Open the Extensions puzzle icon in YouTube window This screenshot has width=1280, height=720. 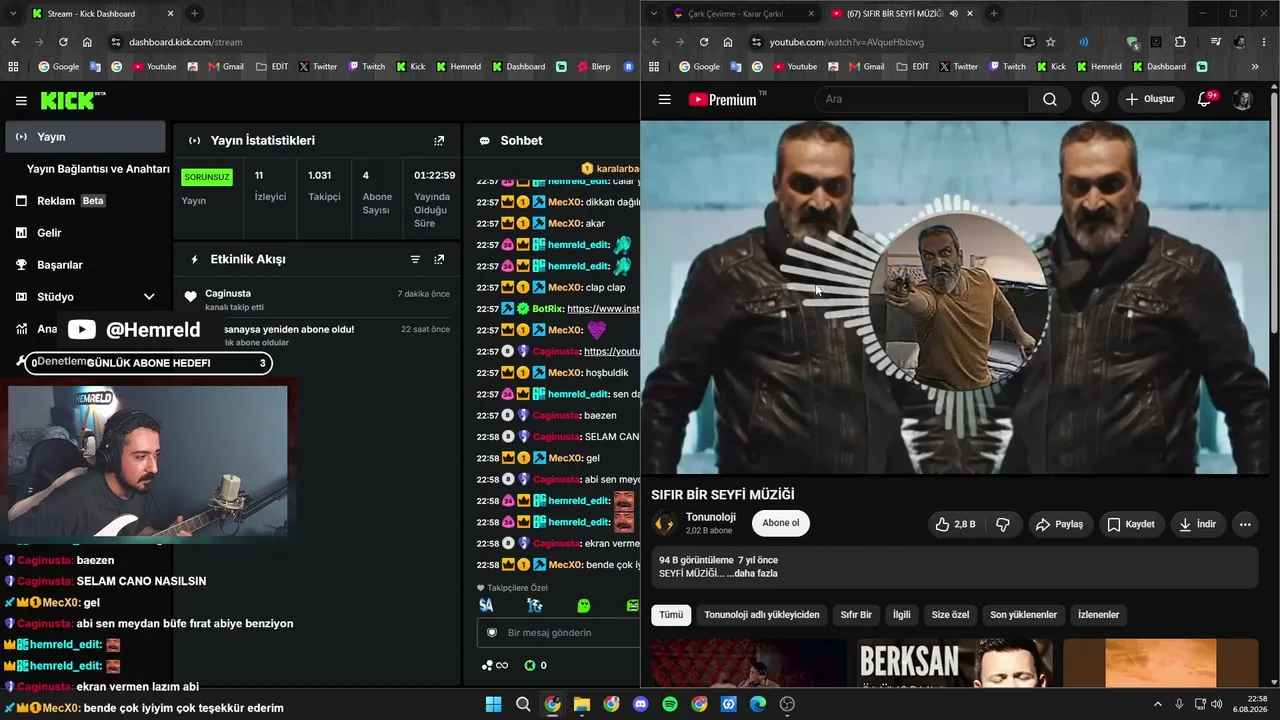point(1180,42)
